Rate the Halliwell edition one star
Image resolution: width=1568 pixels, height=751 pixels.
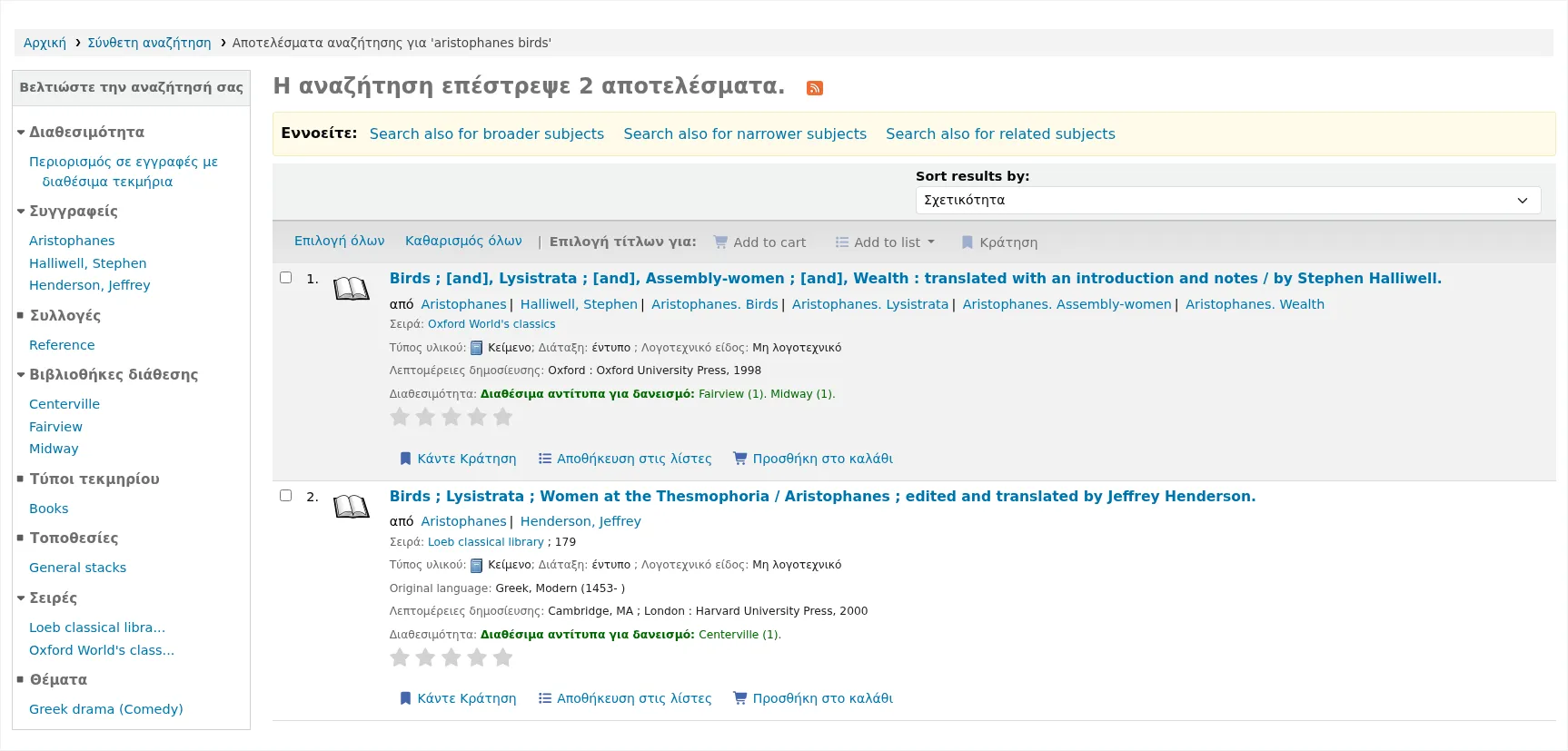coord(400,417)
